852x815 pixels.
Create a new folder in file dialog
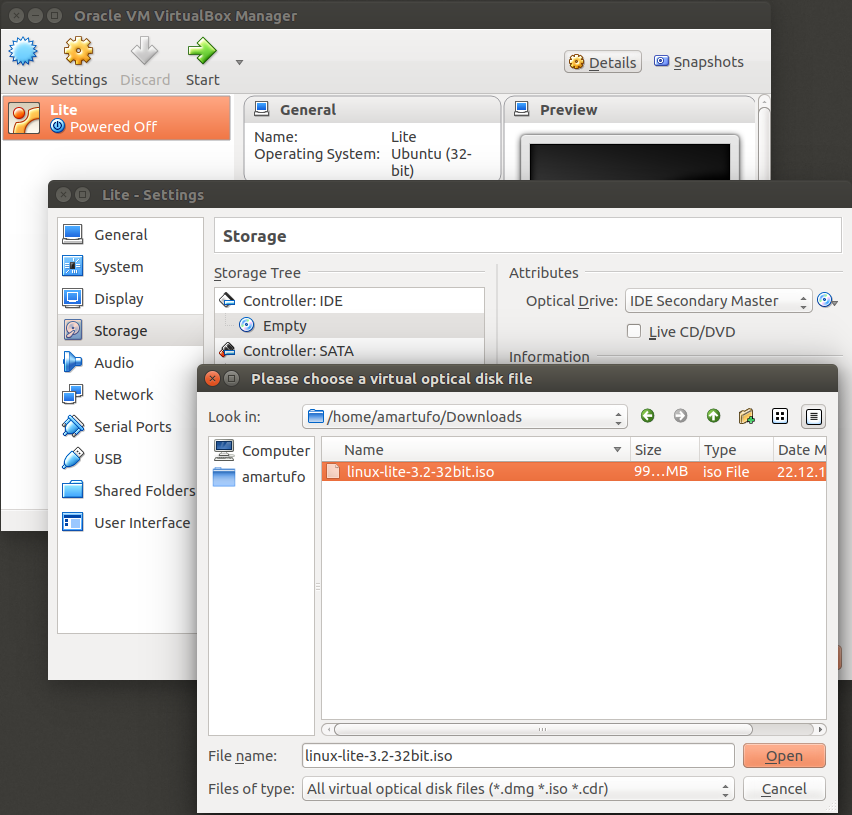point(747,416)
